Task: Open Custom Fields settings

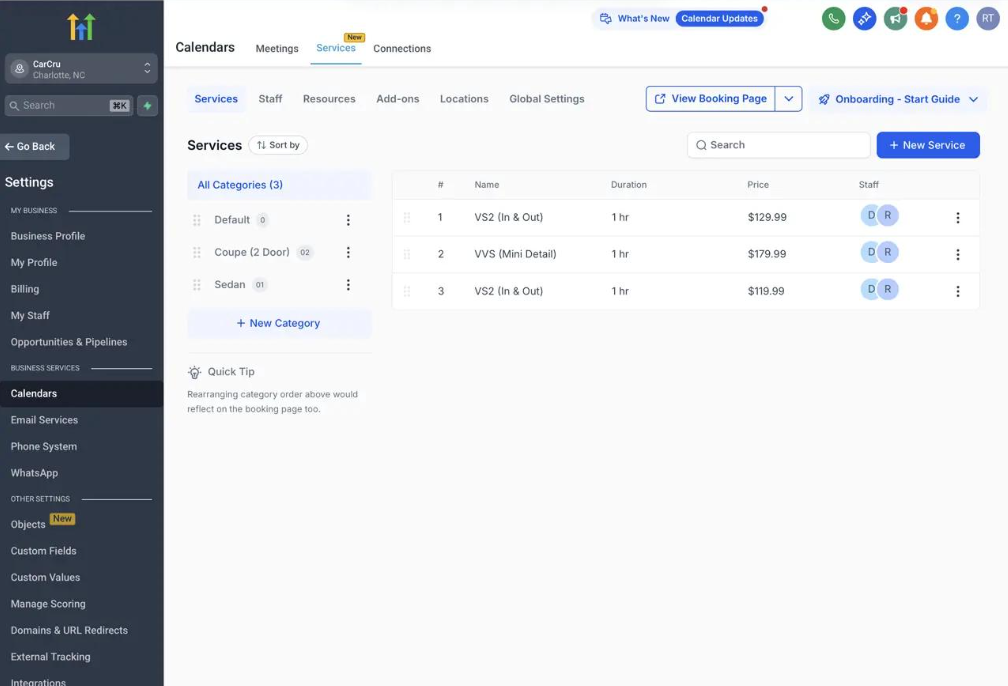Action: pos(43,551)
